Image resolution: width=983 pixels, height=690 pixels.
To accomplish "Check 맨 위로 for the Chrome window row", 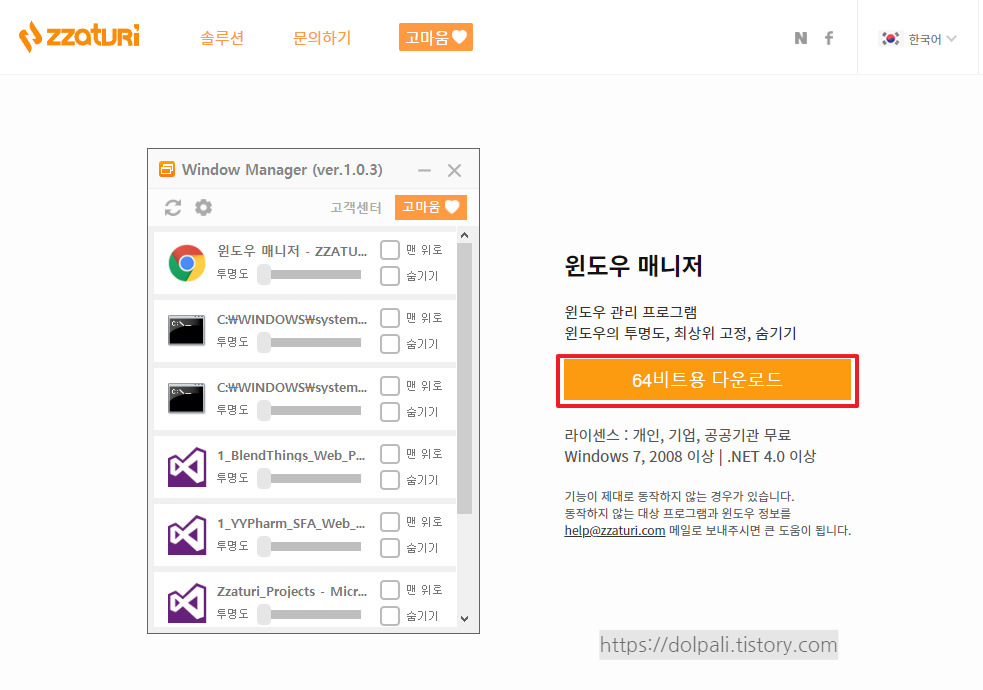I will click(390, 250).
